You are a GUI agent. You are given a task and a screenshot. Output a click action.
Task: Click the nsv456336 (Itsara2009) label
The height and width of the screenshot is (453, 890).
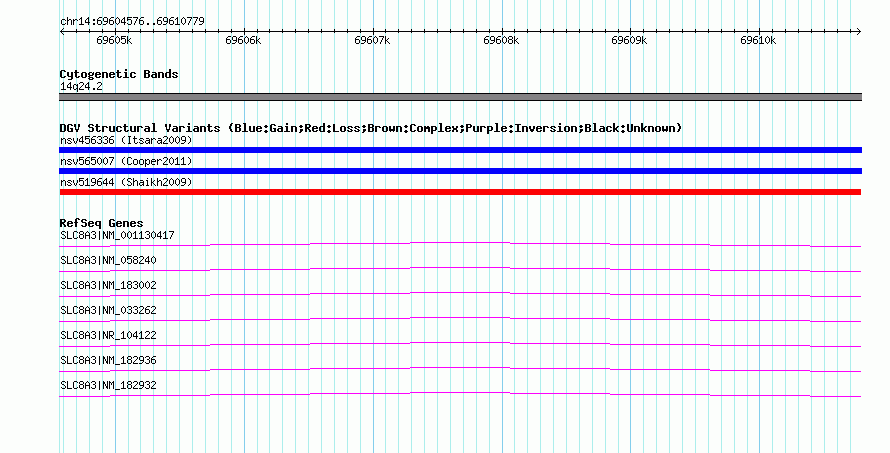pyautogui.click(x=126, y=140)
